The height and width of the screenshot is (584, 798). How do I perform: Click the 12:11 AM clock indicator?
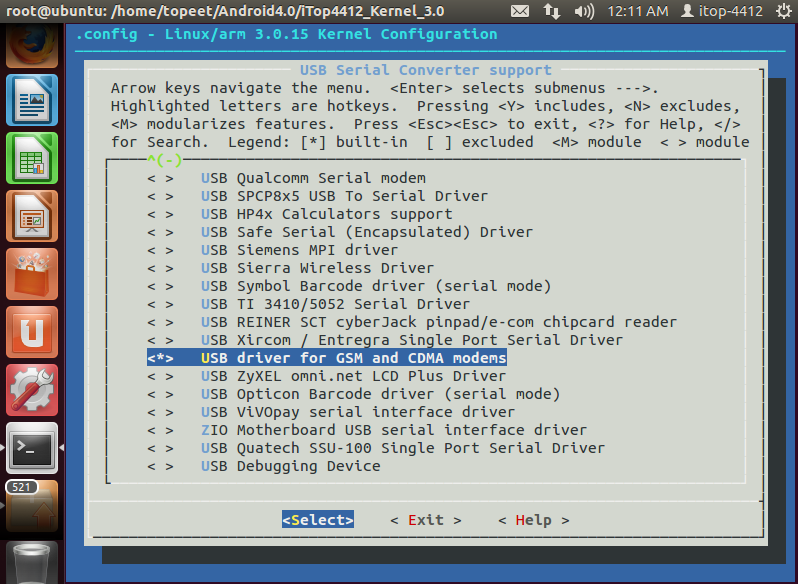[x=638, y=11]
